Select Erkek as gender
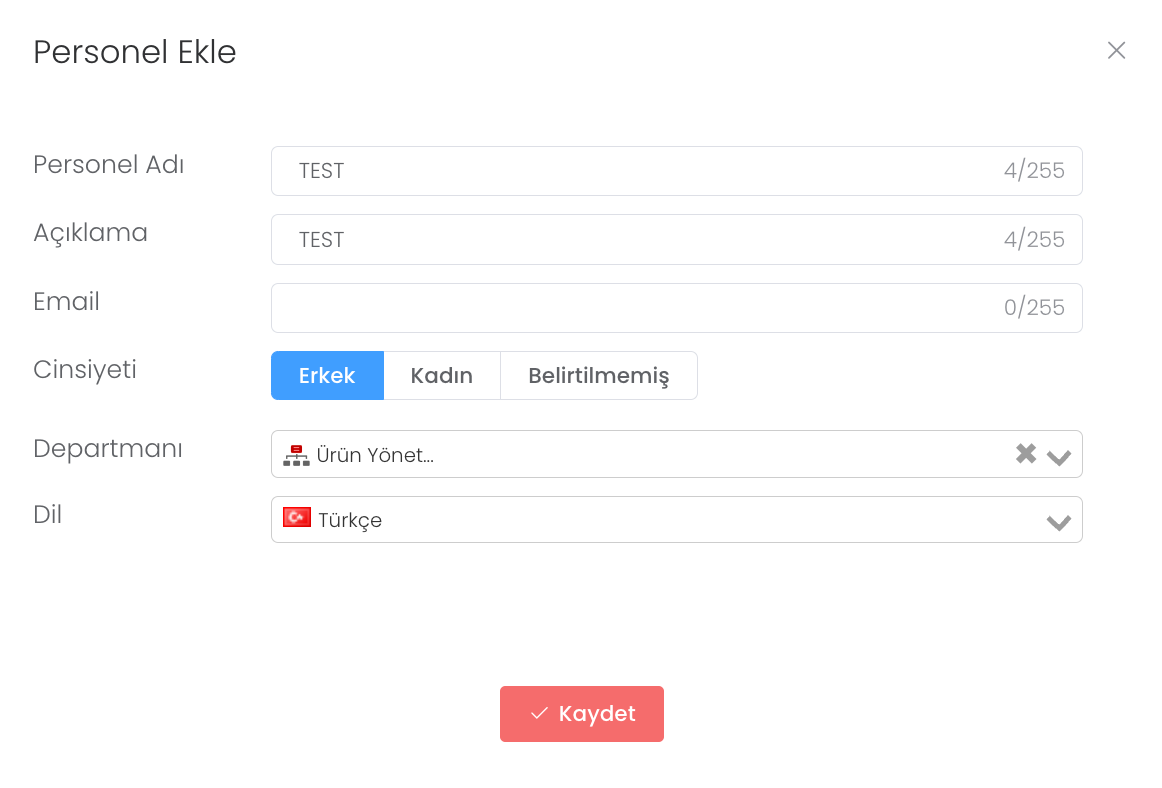 327,376
